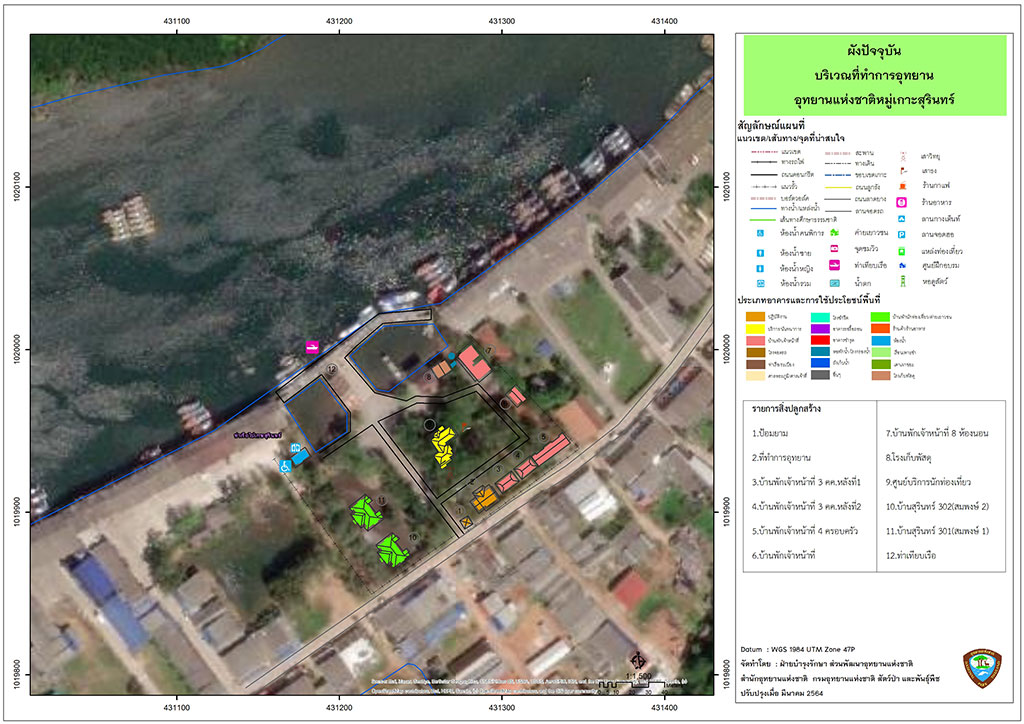Click the long pink building labeled 5
The height and width of the screenshot is (724, 1024).
550,450
